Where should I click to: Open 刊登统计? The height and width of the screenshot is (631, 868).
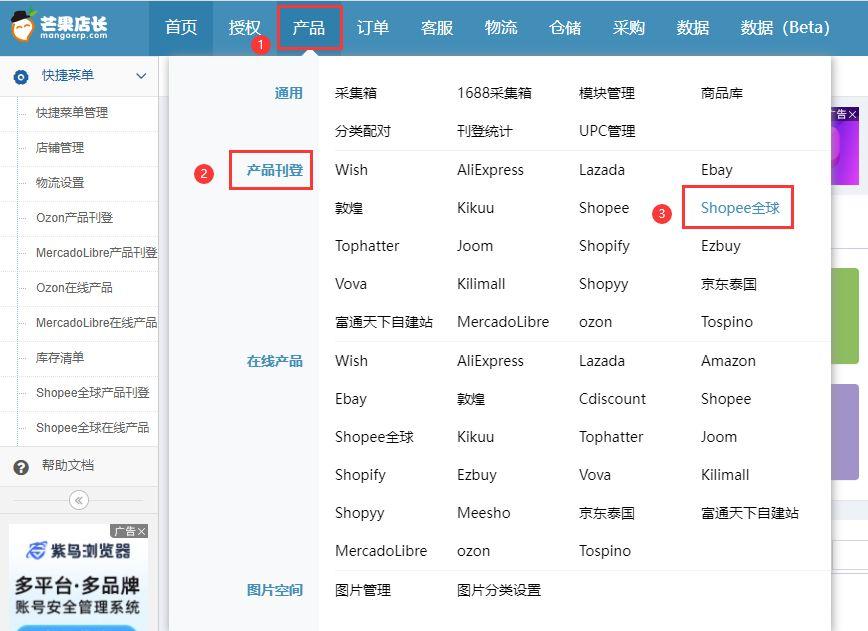[x=485, y=131]
